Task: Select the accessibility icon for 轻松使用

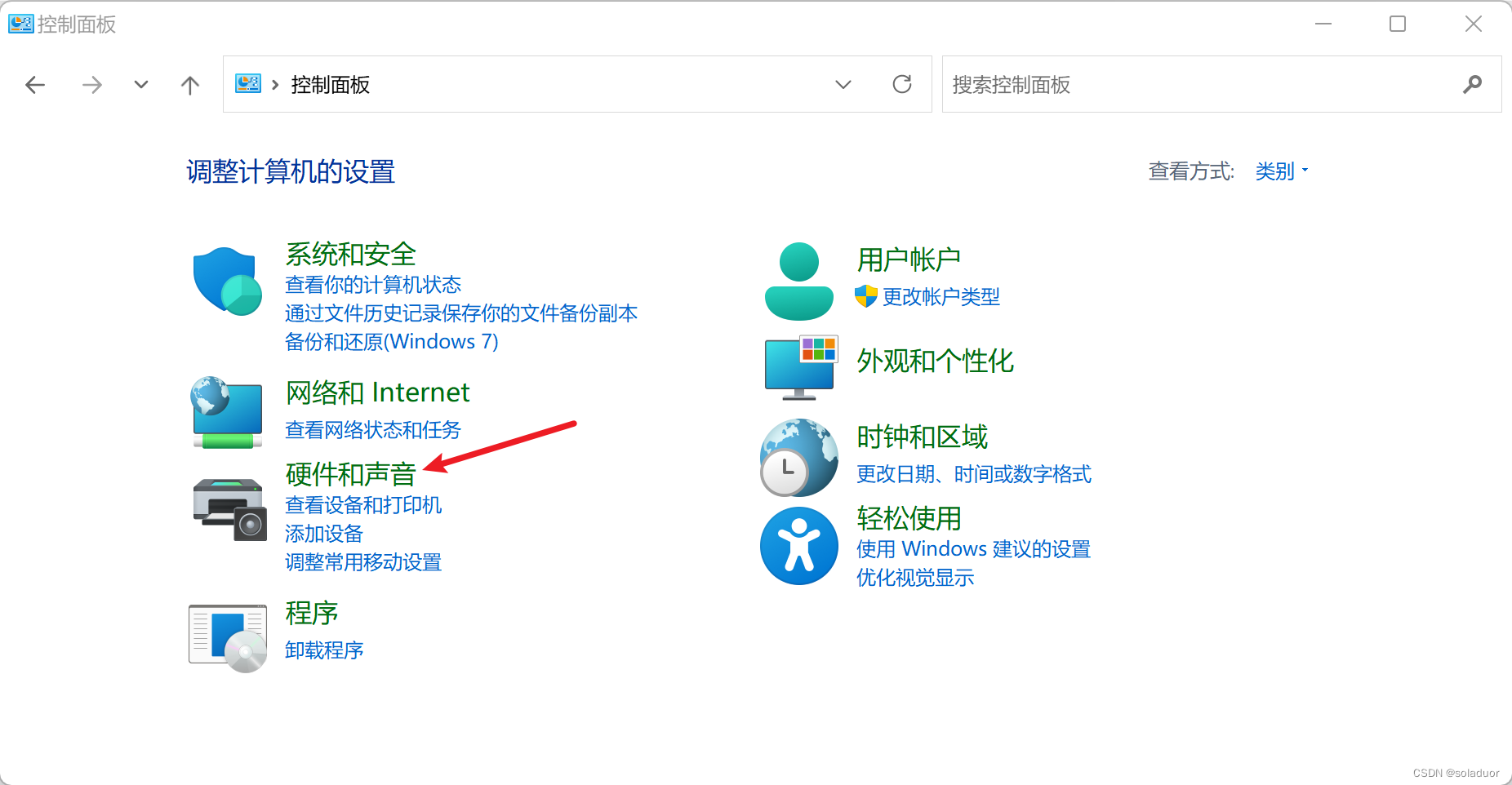Action: click(798, 545)
